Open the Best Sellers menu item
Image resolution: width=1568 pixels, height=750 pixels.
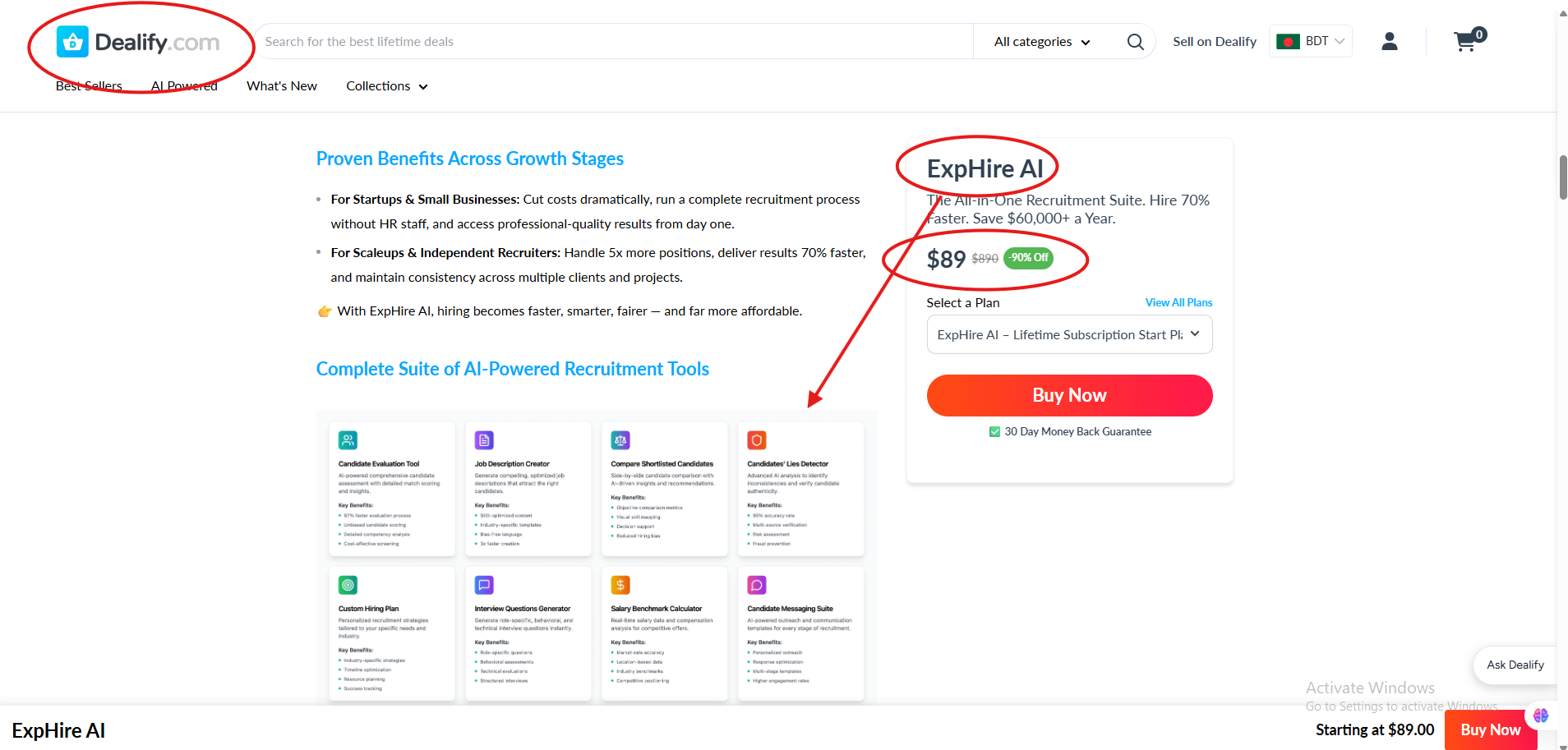tap(88, 85)
